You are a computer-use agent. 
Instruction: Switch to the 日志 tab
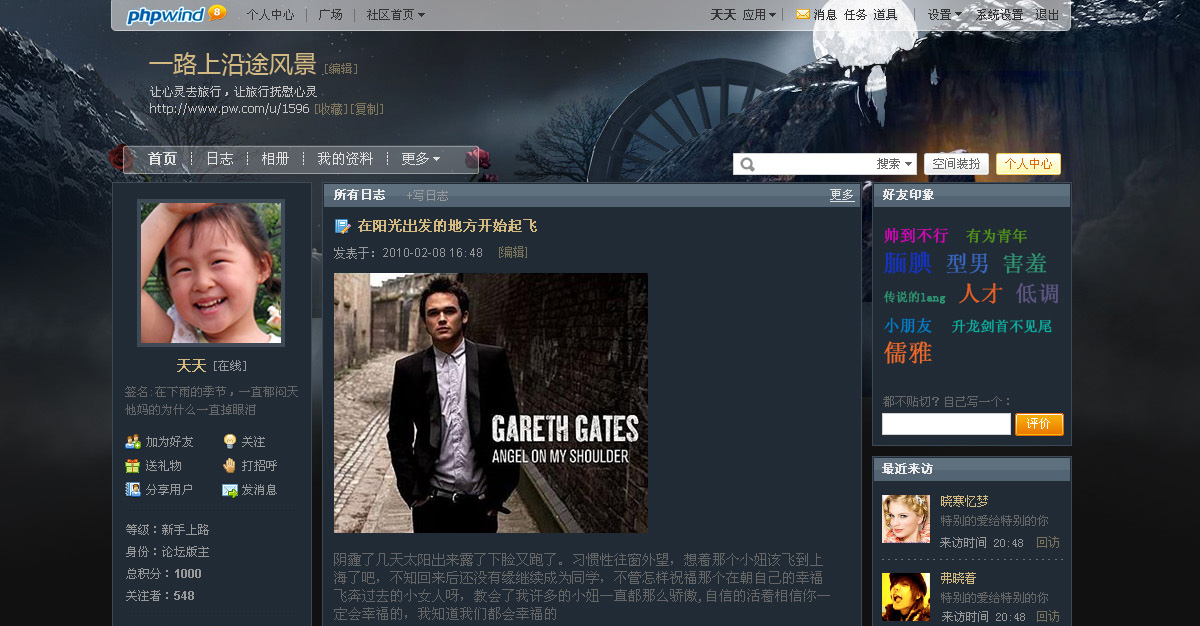pyautogui.click(x=219, y=159)
